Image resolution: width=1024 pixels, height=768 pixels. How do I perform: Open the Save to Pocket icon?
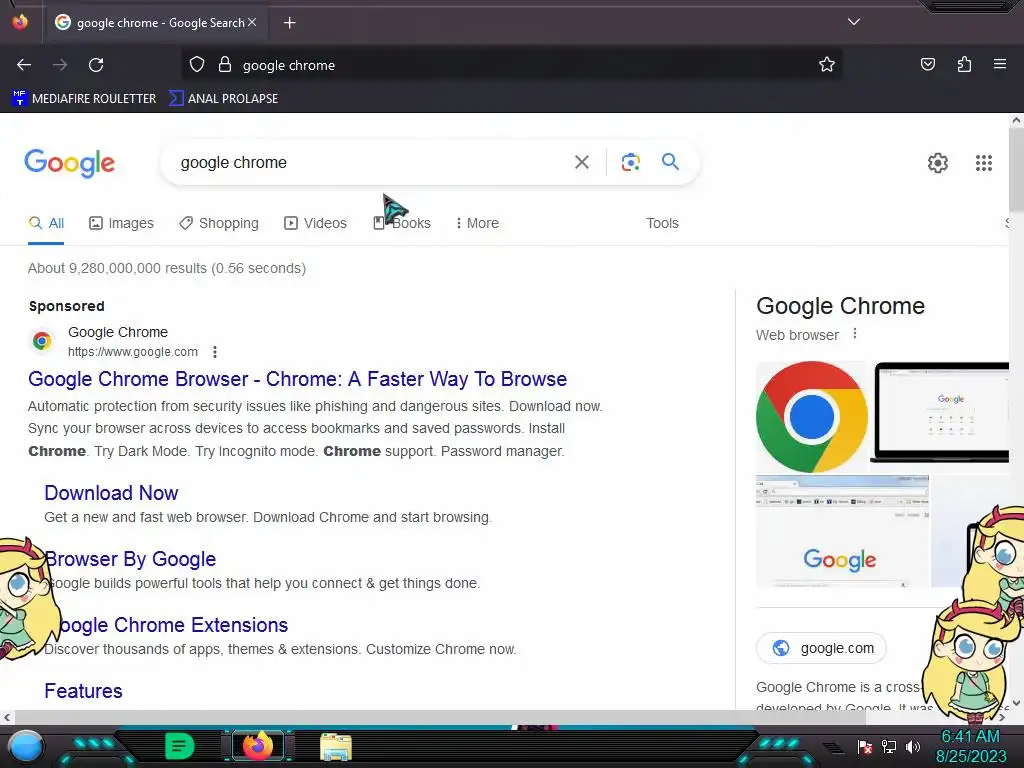927,64
